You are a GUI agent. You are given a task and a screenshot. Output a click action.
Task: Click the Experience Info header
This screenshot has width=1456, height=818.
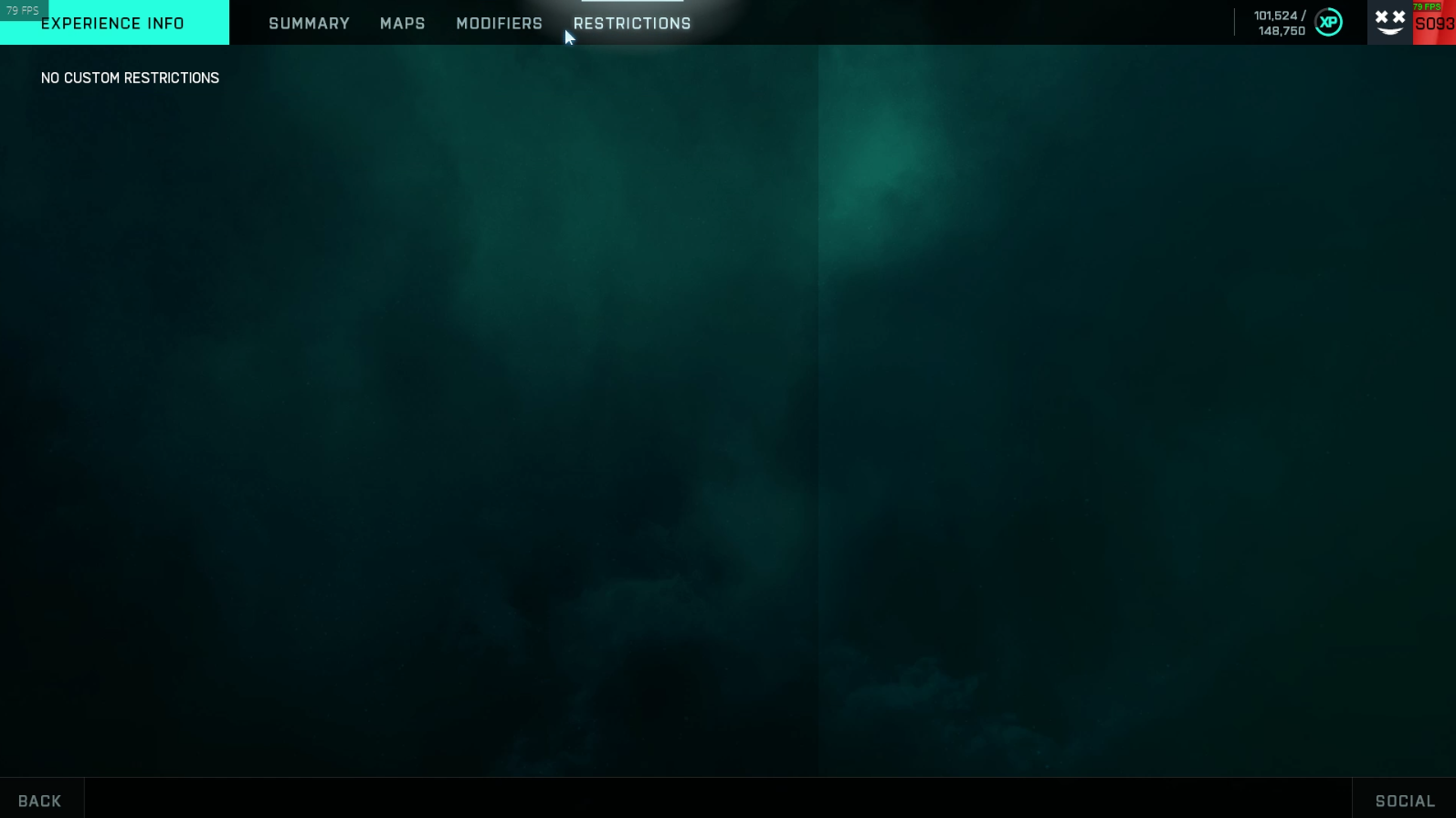(x=114, y=23)
